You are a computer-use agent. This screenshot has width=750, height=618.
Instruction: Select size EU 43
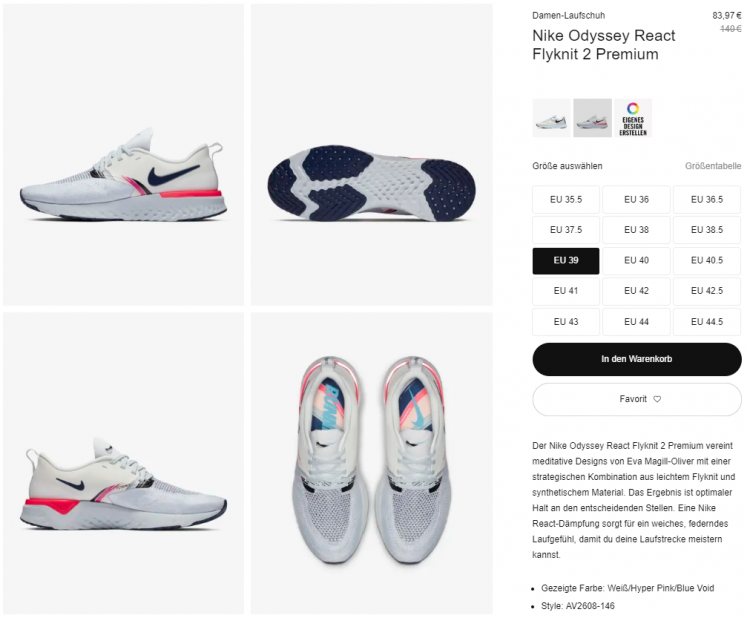click(x=566, y=322)
